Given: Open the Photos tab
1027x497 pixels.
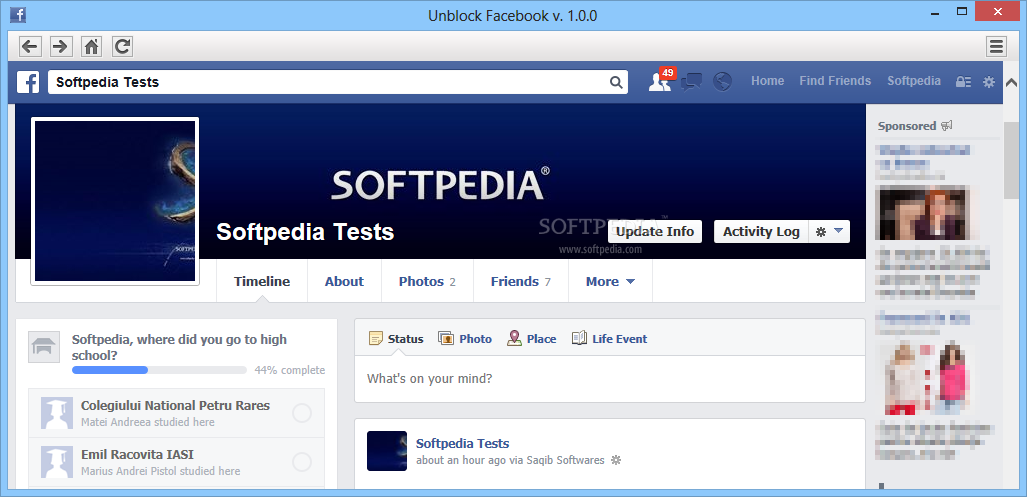Looking at the screenshot, I should (427, 282).
